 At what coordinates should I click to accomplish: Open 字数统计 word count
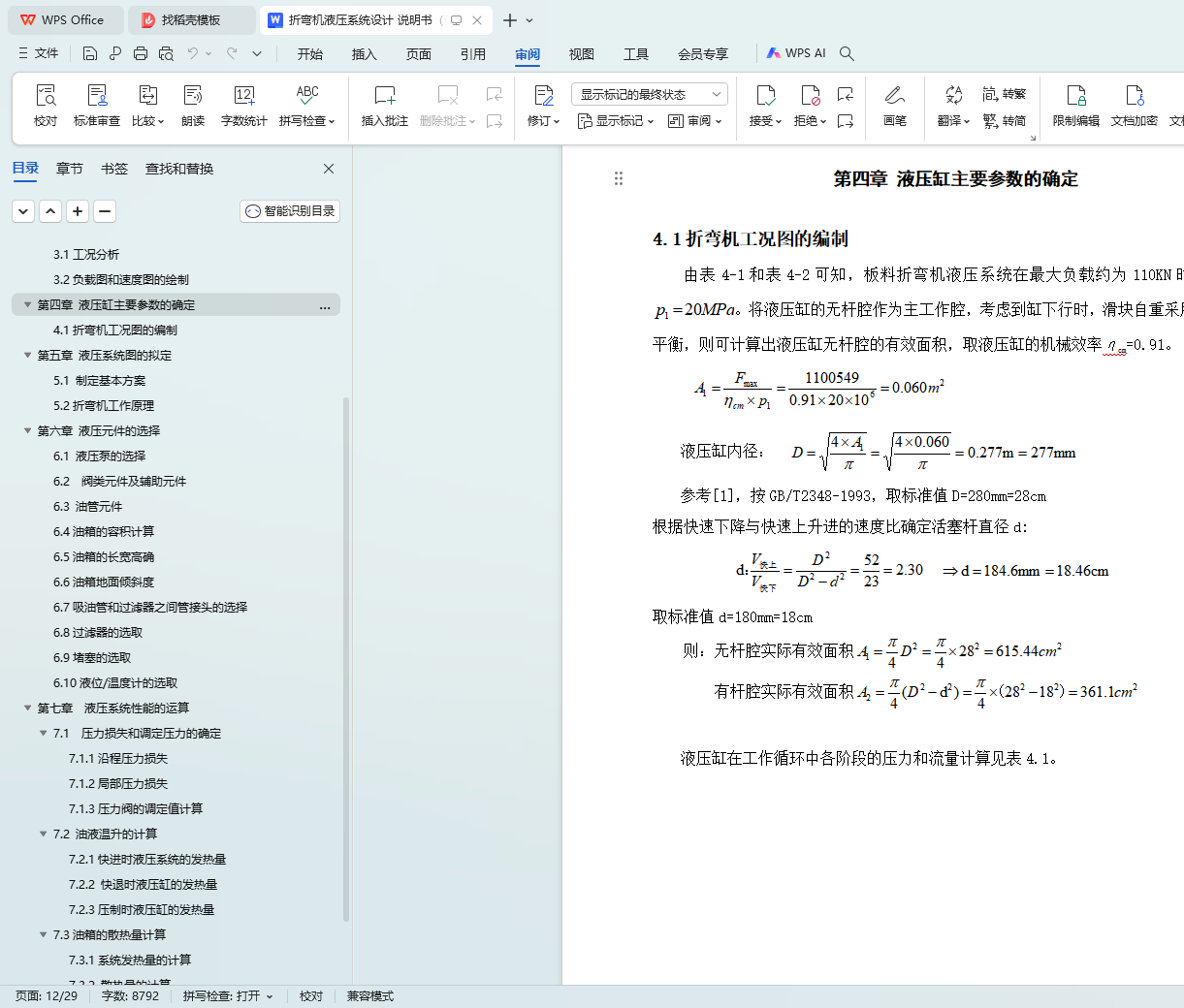[244, 106]
